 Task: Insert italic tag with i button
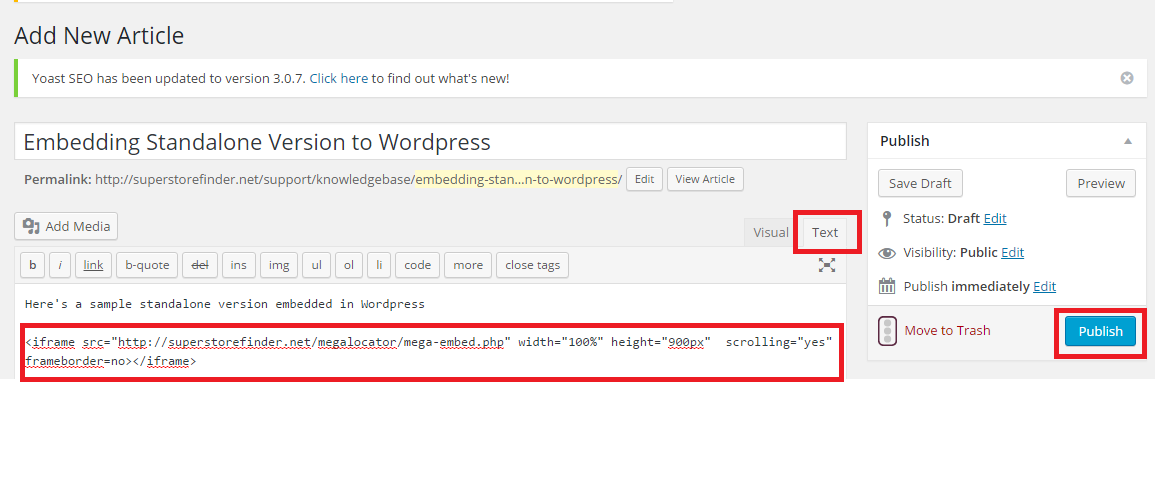click(60, 265)
